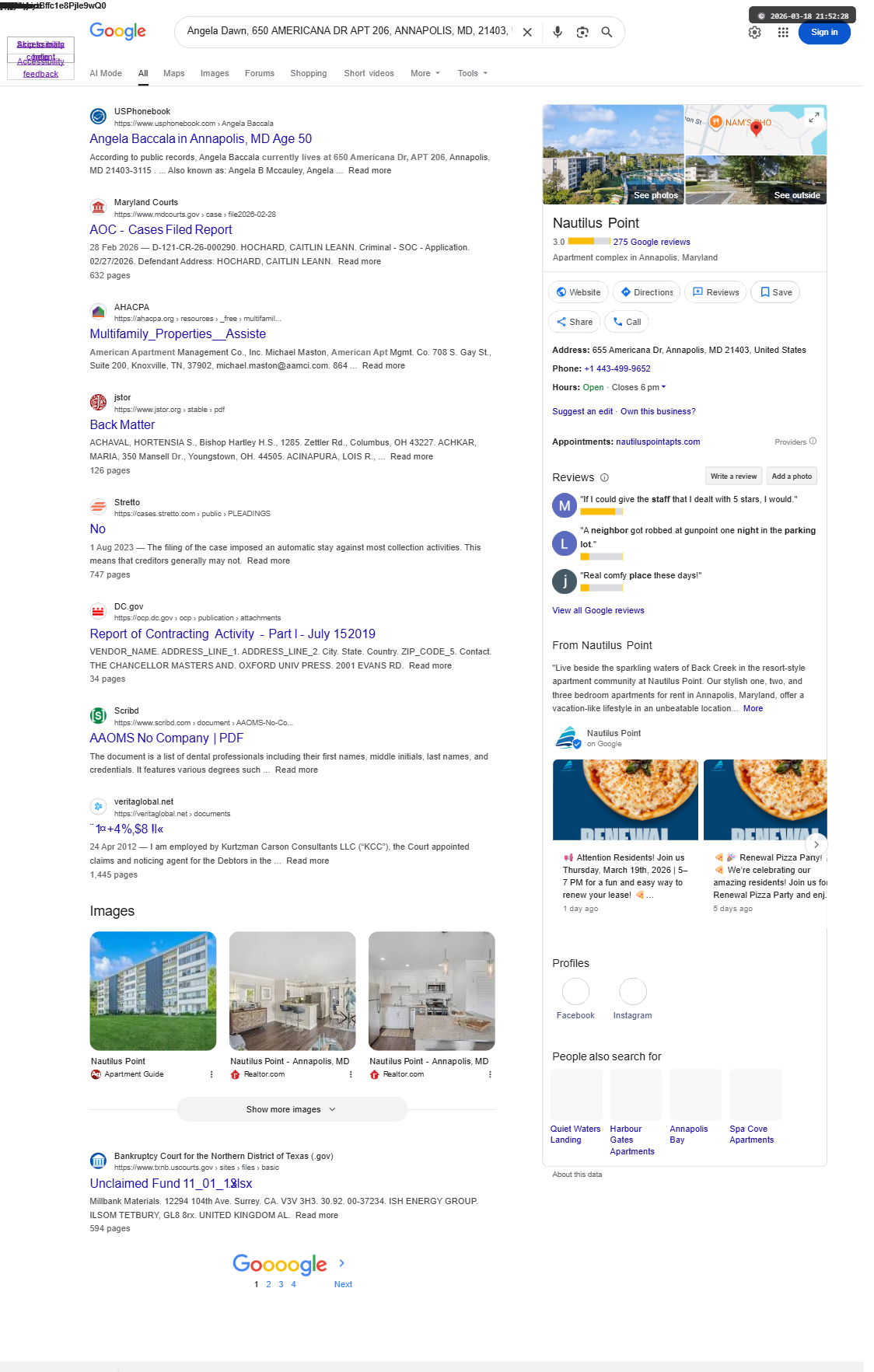Open the Google apps grid icon
The height and width of the screenshot is (1372, 874).
783,33
